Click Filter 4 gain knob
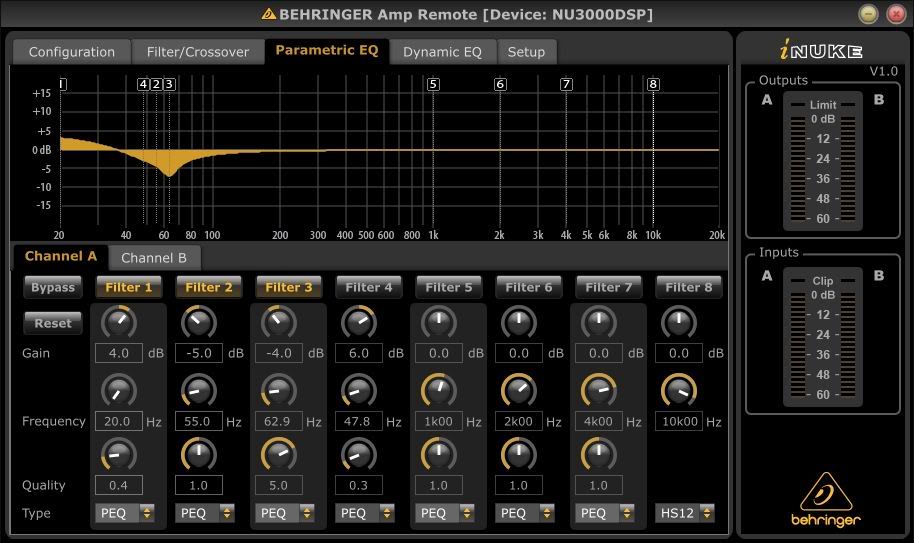 point(358,322)
